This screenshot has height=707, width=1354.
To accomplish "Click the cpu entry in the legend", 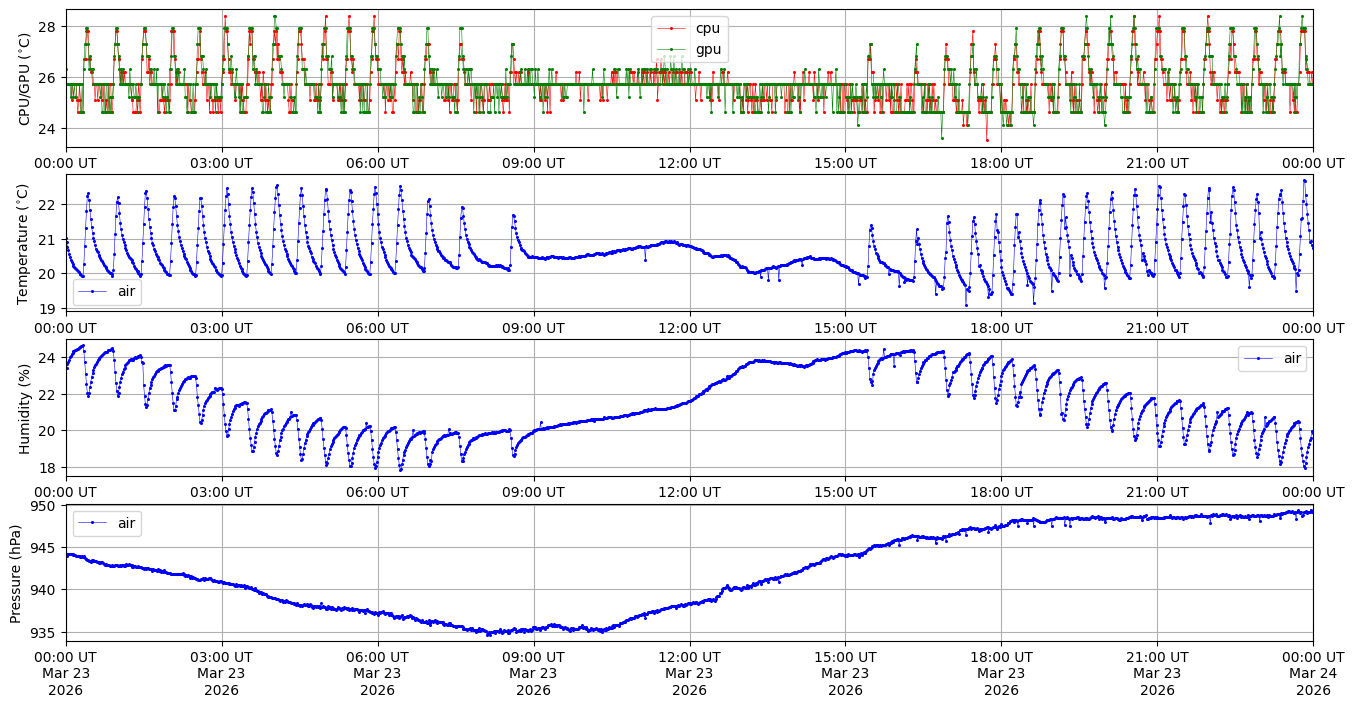I will (x=707, y=28).
